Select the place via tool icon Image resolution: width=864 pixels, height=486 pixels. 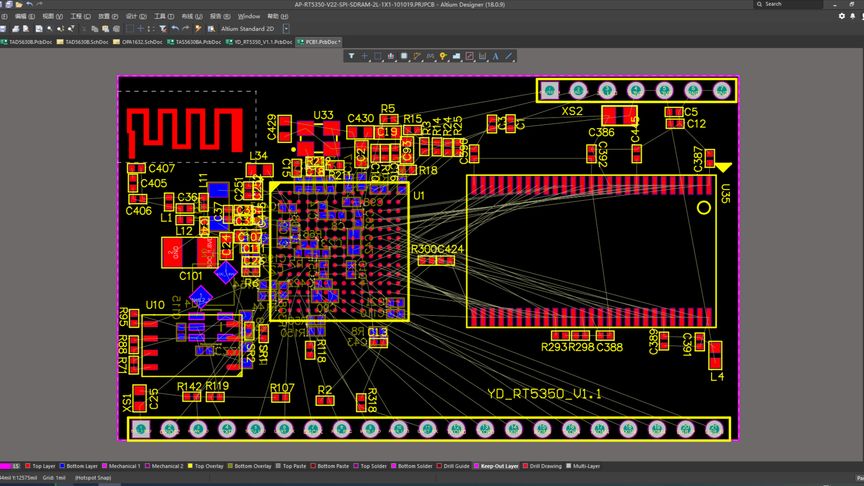click(444, 56)
